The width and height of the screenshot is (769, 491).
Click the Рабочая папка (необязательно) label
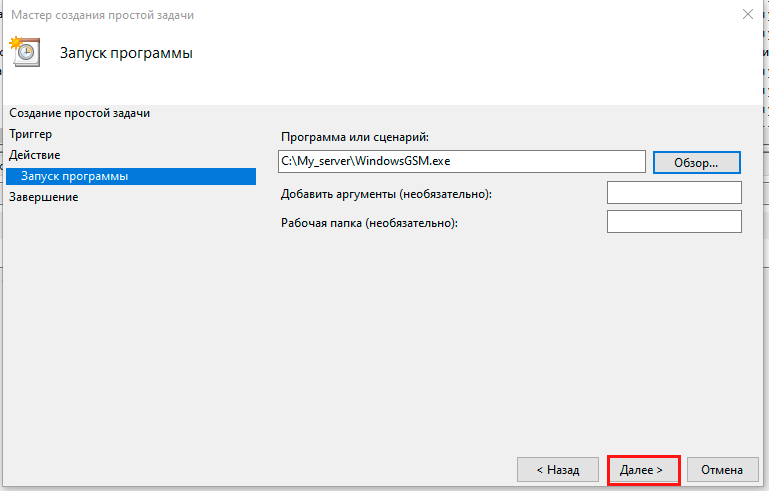tap(370, 223)
